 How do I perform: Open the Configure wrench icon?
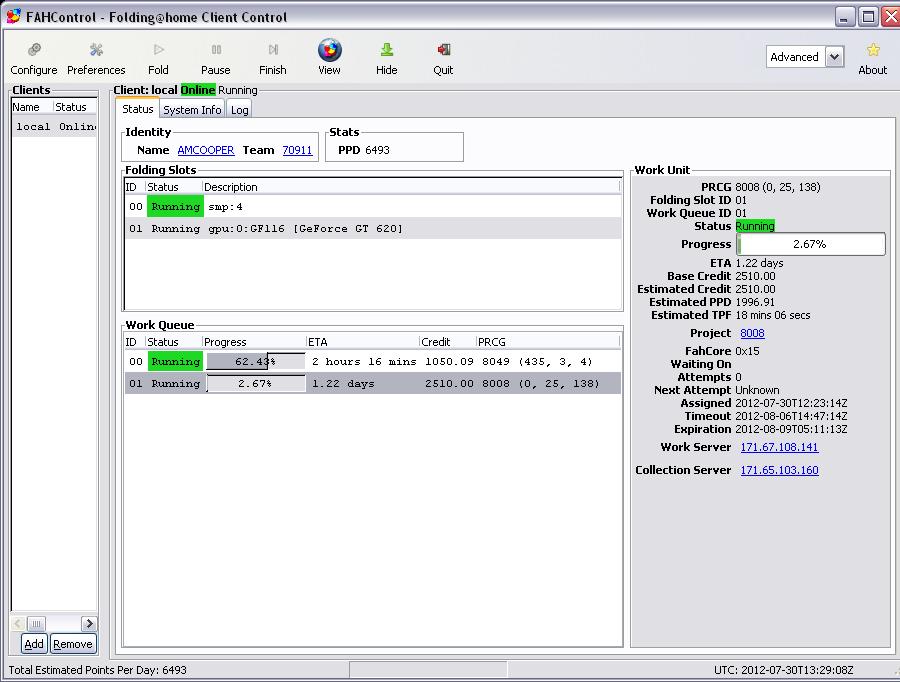click(34, 50)
